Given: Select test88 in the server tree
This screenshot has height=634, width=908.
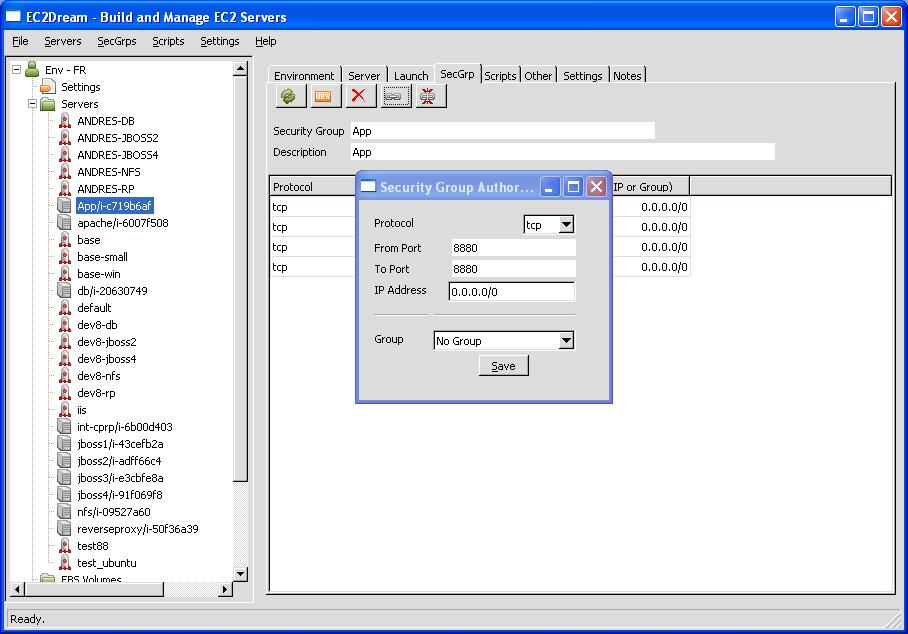Looking at the screenshot, I should point(93,546).
